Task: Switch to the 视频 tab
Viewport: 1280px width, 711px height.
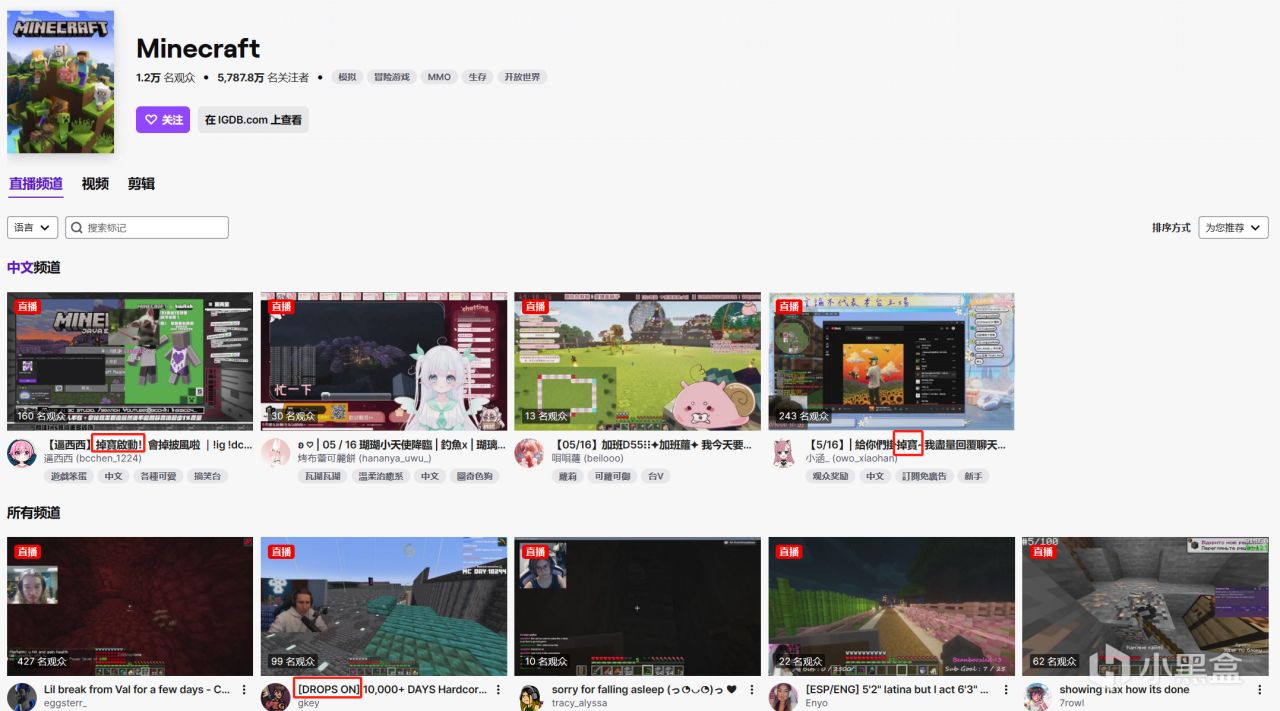Action: (x=95, y=184)
